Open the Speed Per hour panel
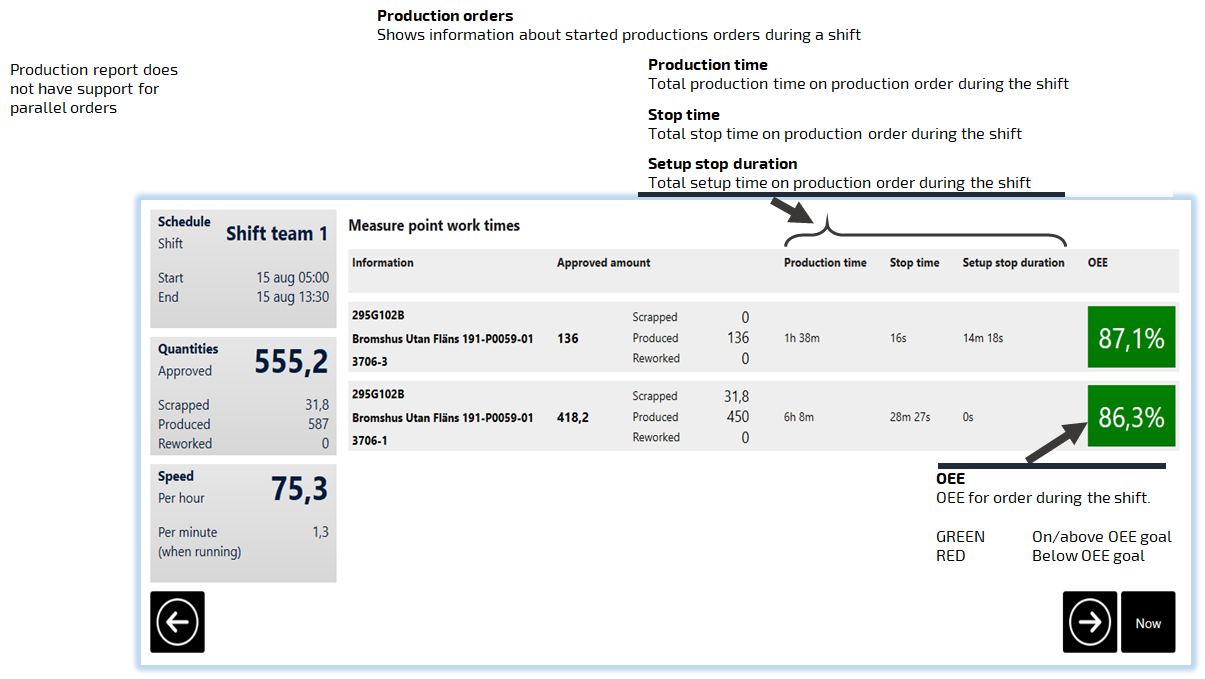Screen dimensions: 1205x679 [243, 522]
